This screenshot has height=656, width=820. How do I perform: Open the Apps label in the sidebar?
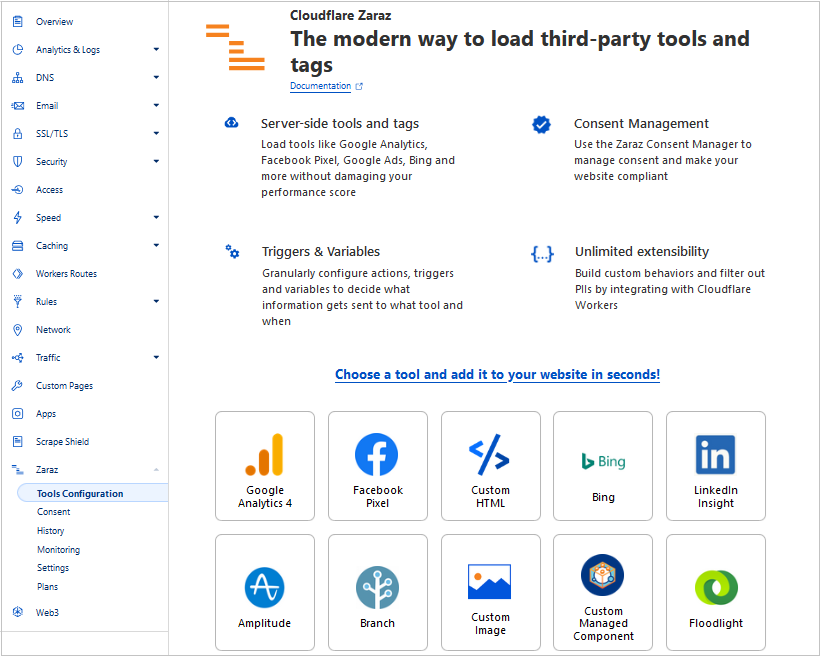click(x=45, y=414)
